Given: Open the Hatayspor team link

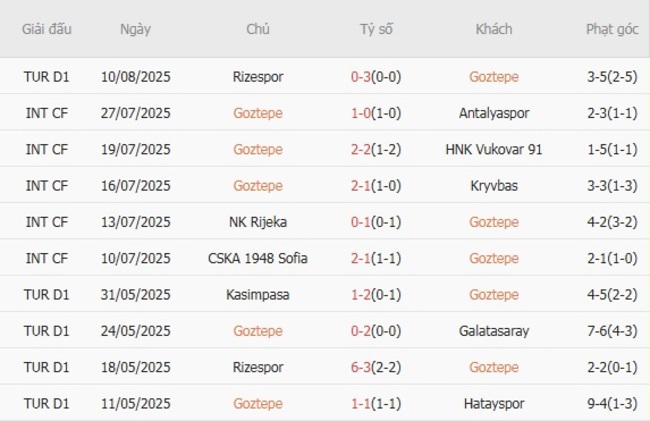Looking at the screenshot, I should point(494,403).
